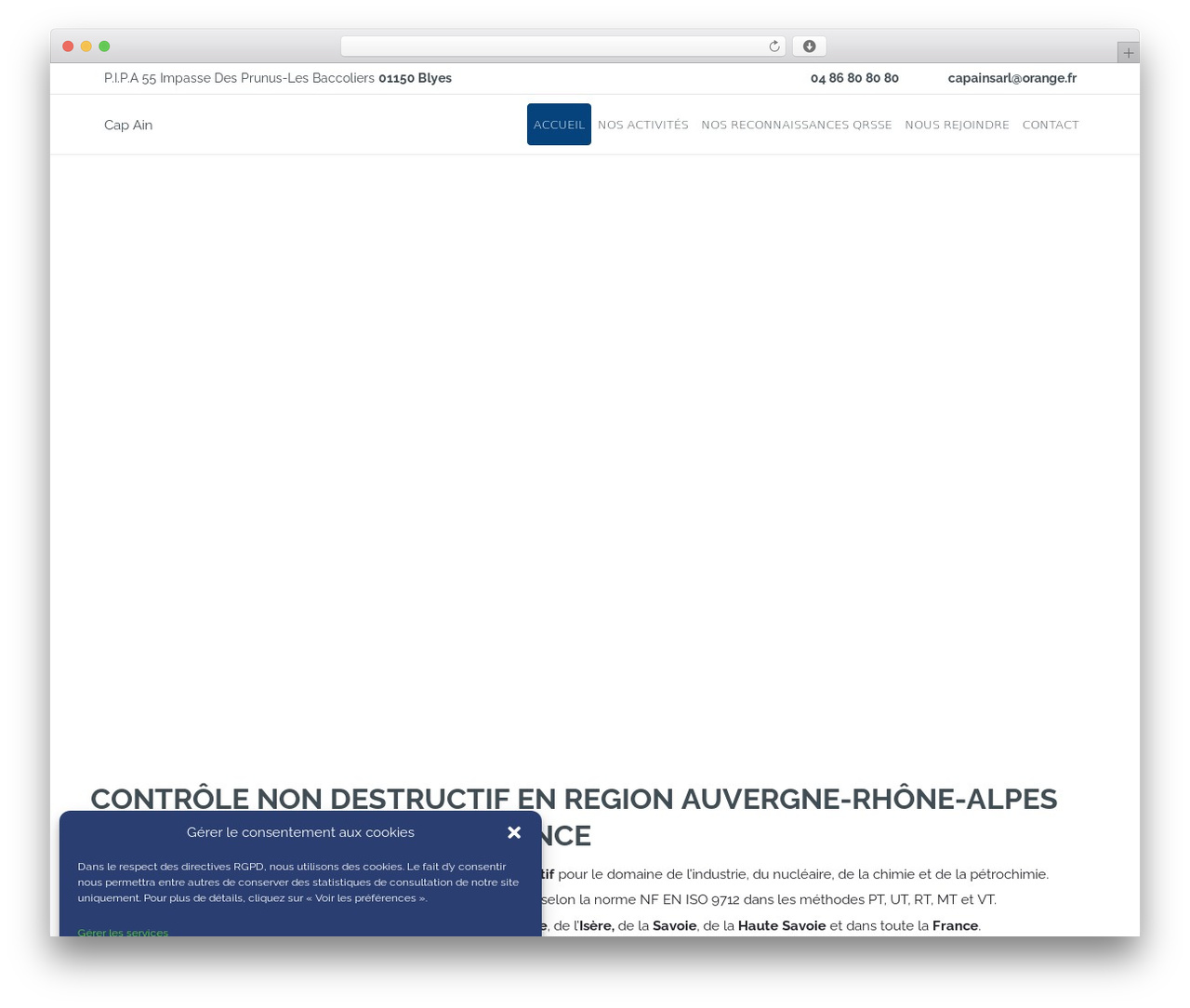Dismiss the cookie consent banner with X
1190x1008 pixels.
pyautogui.click(x=514, y=832)
